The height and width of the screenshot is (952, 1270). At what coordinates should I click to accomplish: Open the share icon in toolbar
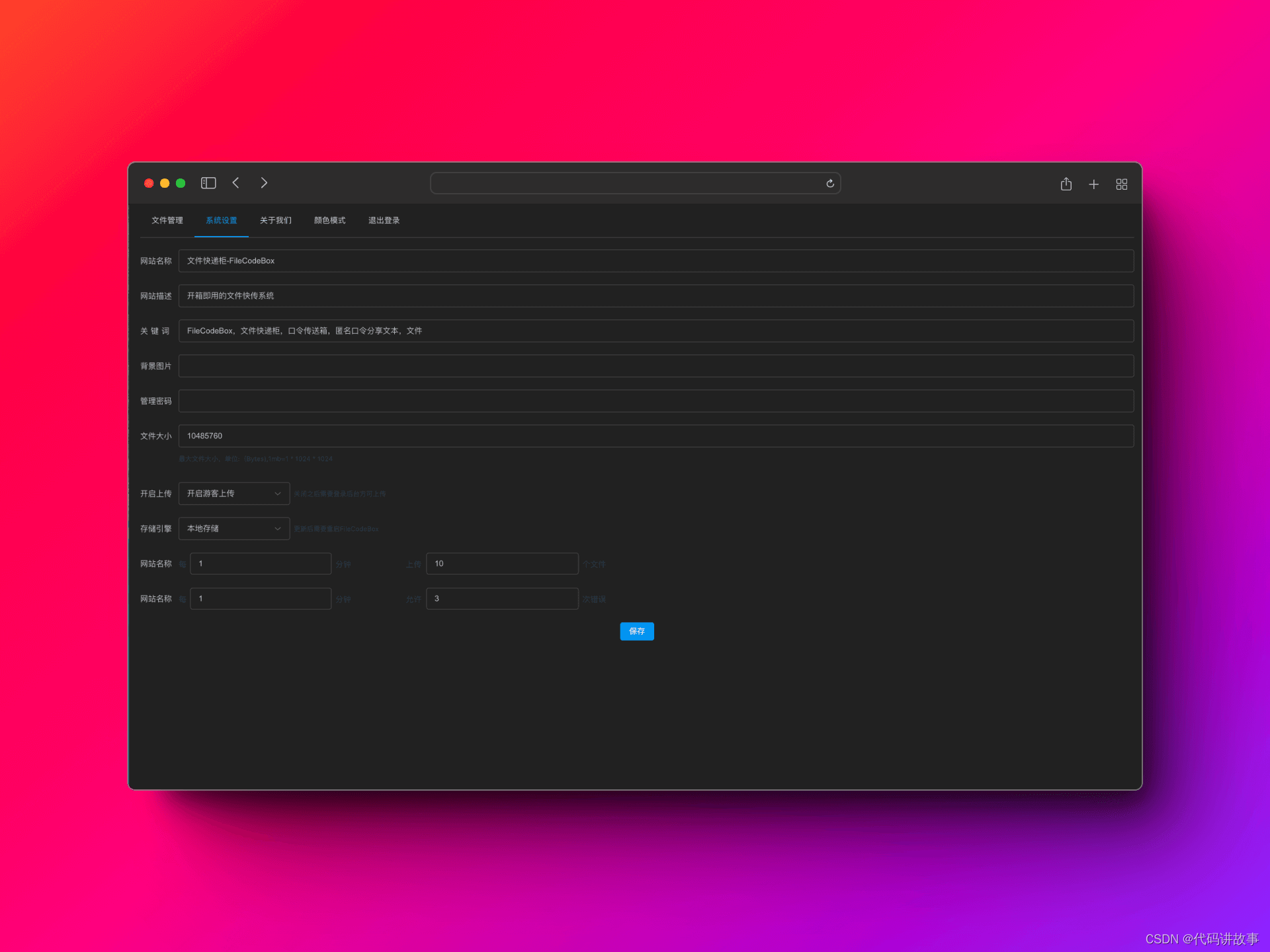pos(1066,184)
